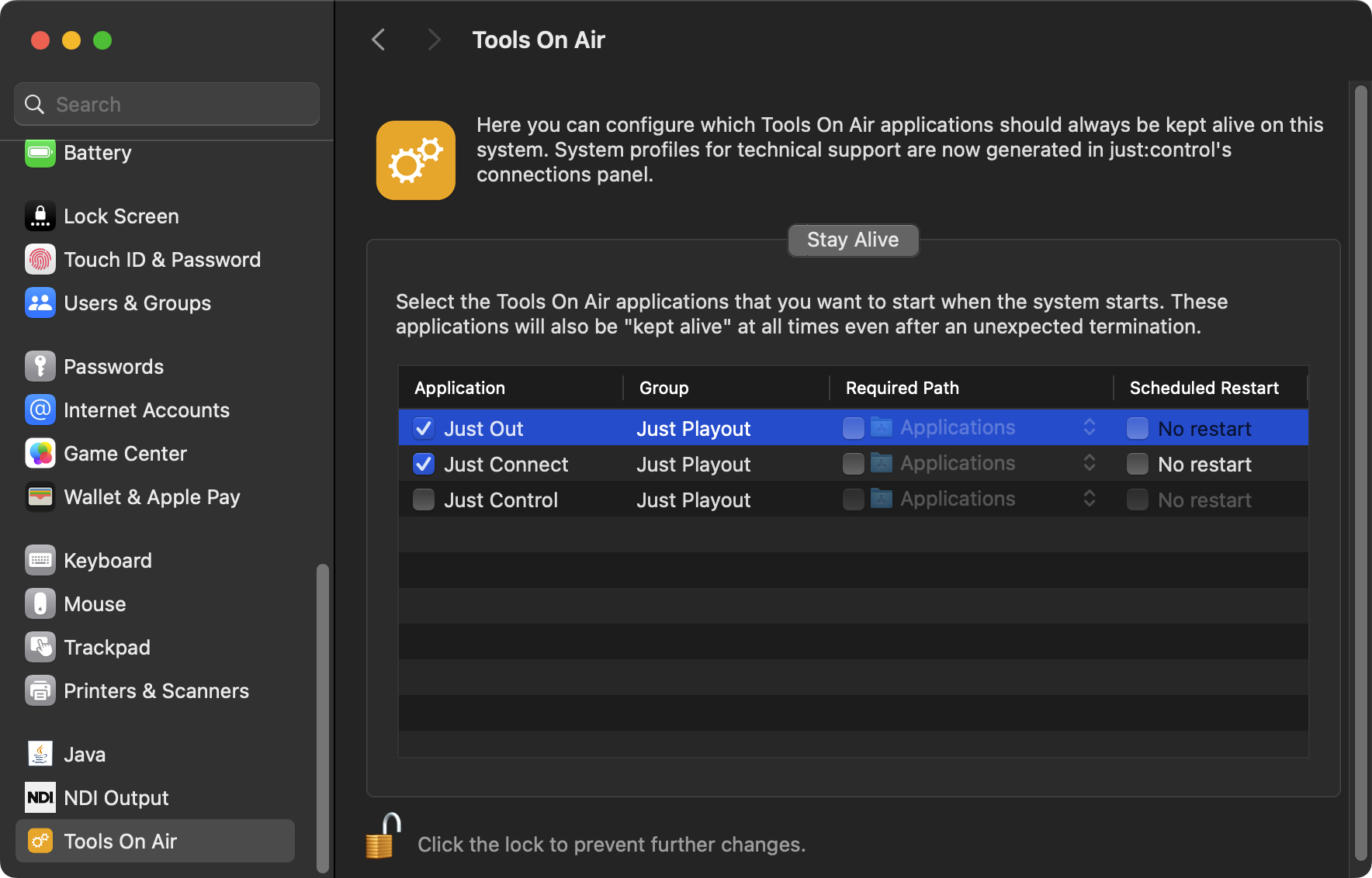Image resolution: width=1372 pixels, height=878 pixels.
Task: Select Tools On Air sidebar item
Action: [x=155, y=841]
